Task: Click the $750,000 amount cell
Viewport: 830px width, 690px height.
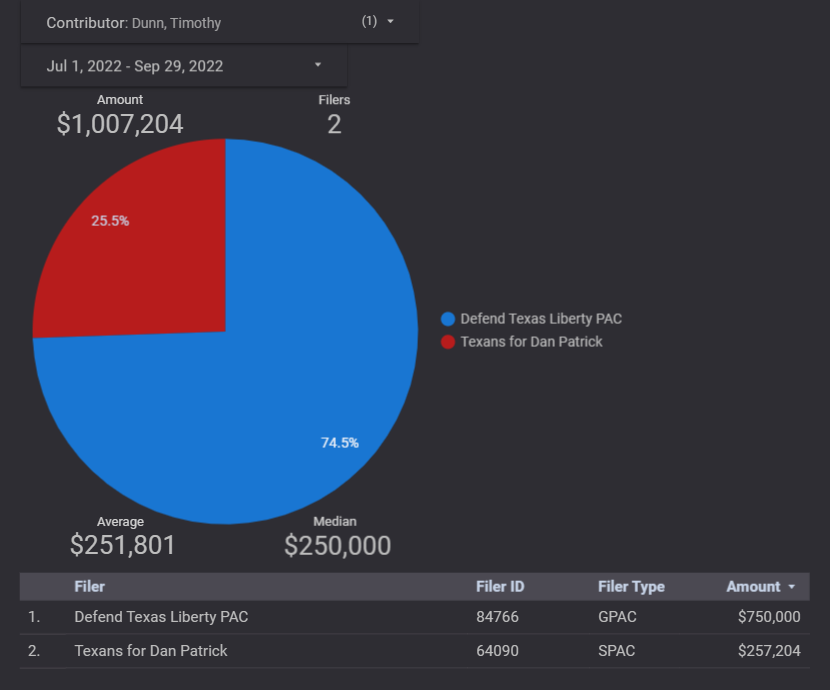Action: click(x=769, y=617)
